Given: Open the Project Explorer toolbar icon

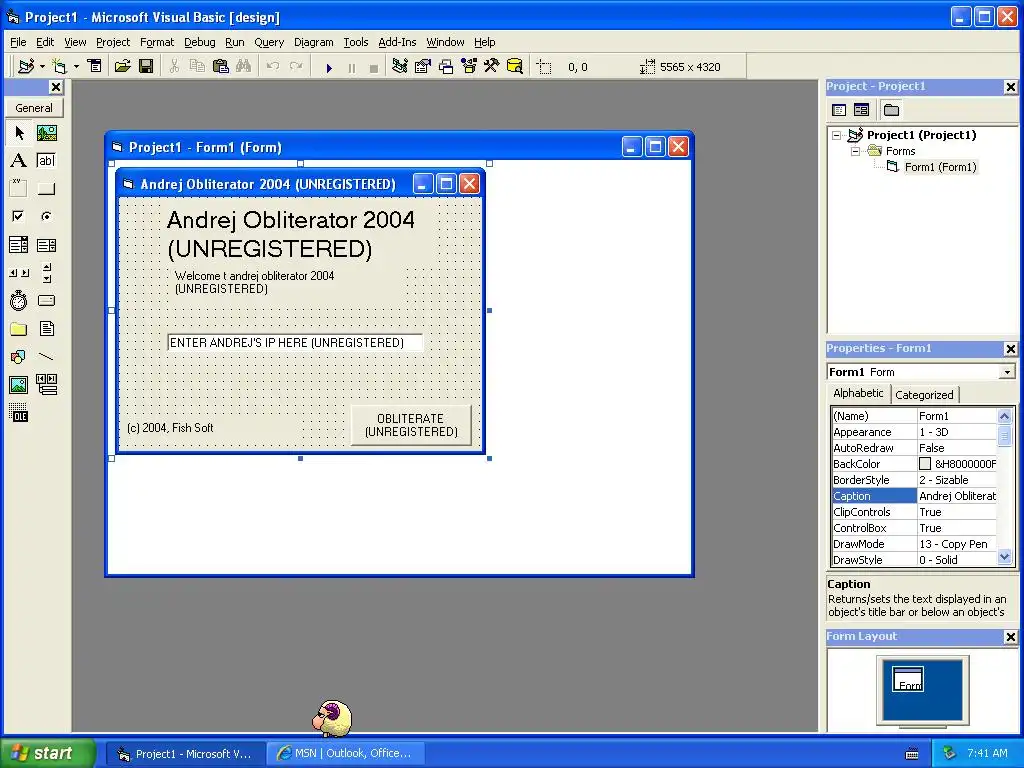Looking at the screenshot, I should click(400, 66).
